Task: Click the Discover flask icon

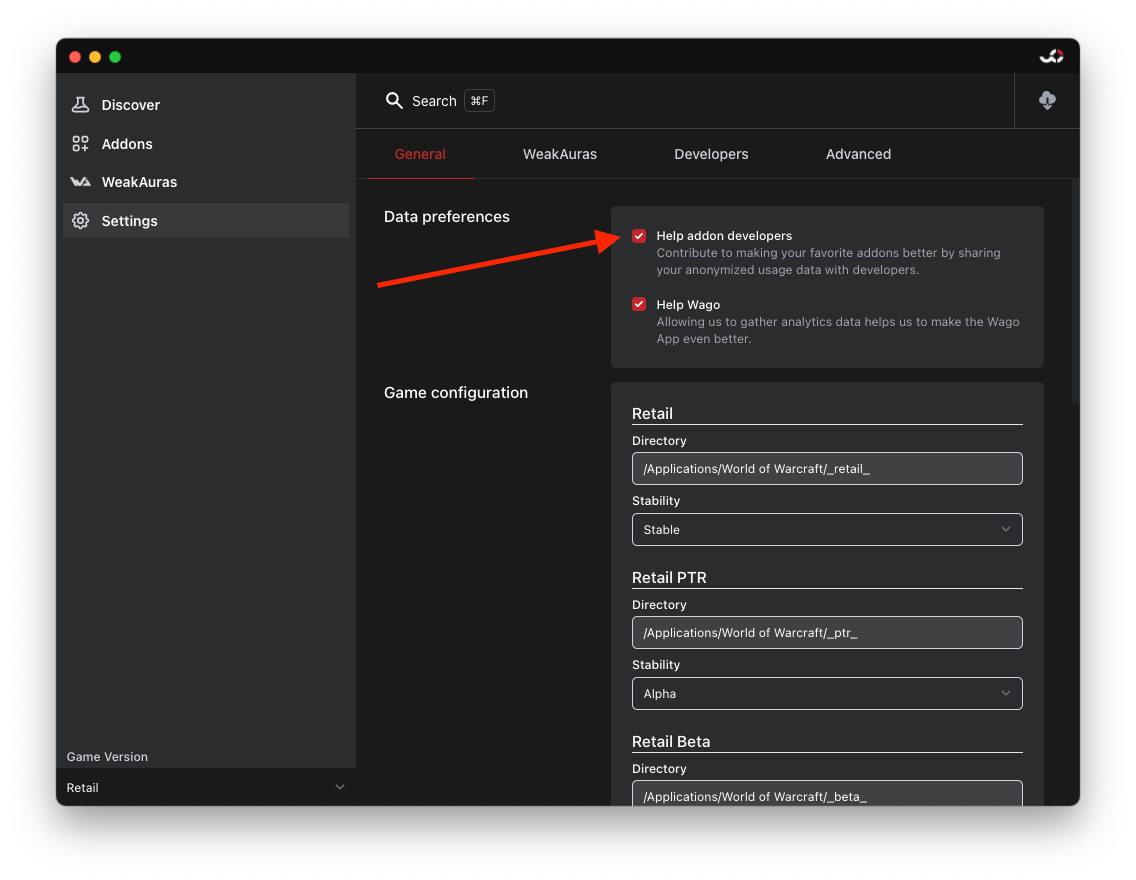Action: (80, 105)
